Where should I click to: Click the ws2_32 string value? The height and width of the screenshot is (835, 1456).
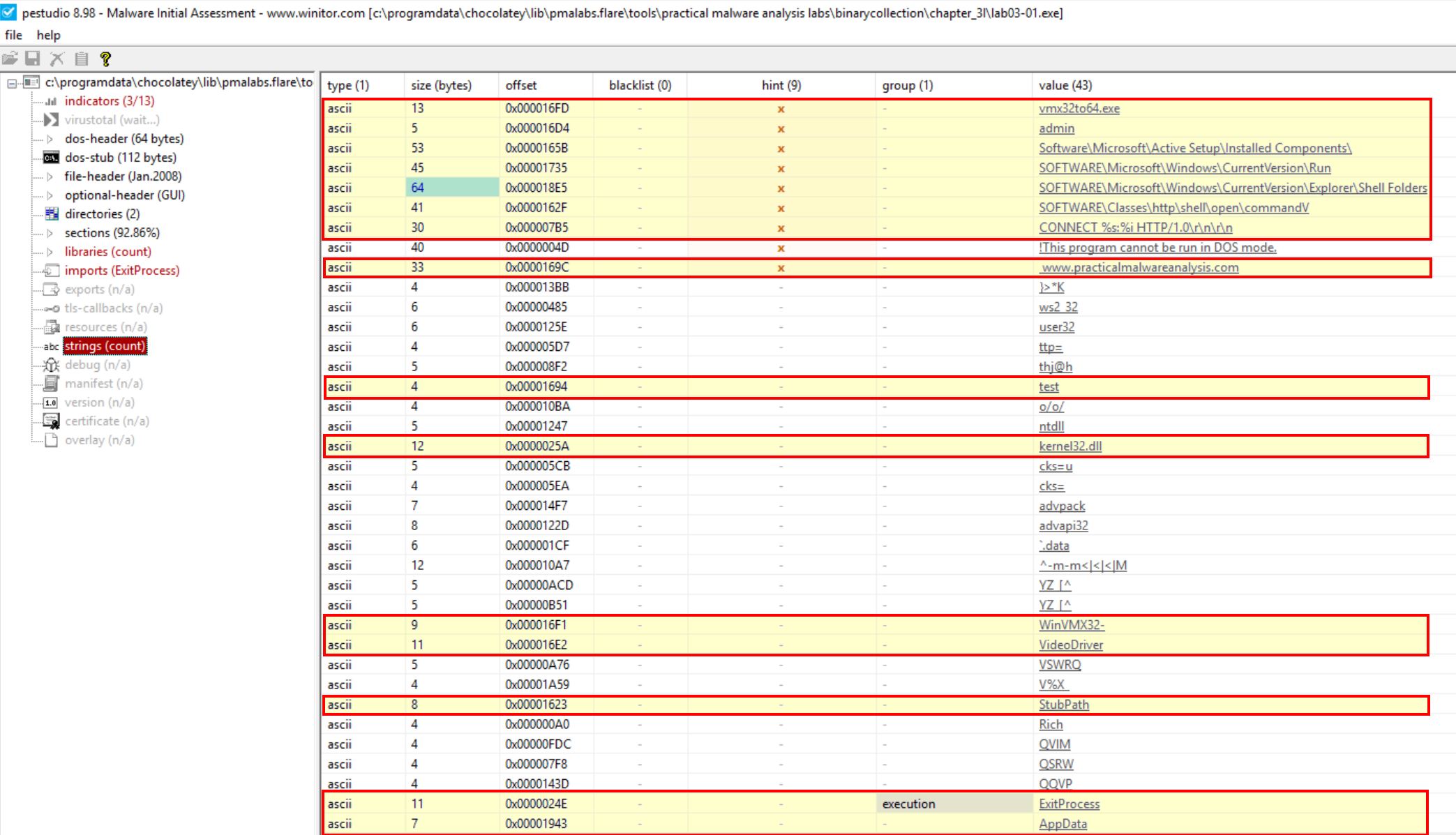click(x=1058, y=308)
